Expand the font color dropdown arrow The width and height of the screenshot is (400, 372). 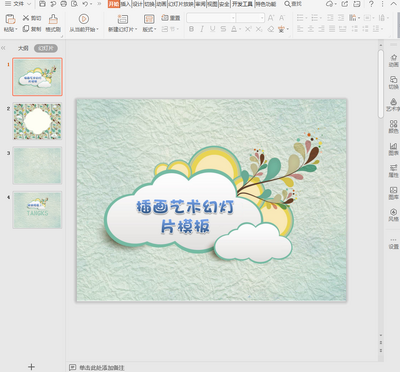[240, 29]
